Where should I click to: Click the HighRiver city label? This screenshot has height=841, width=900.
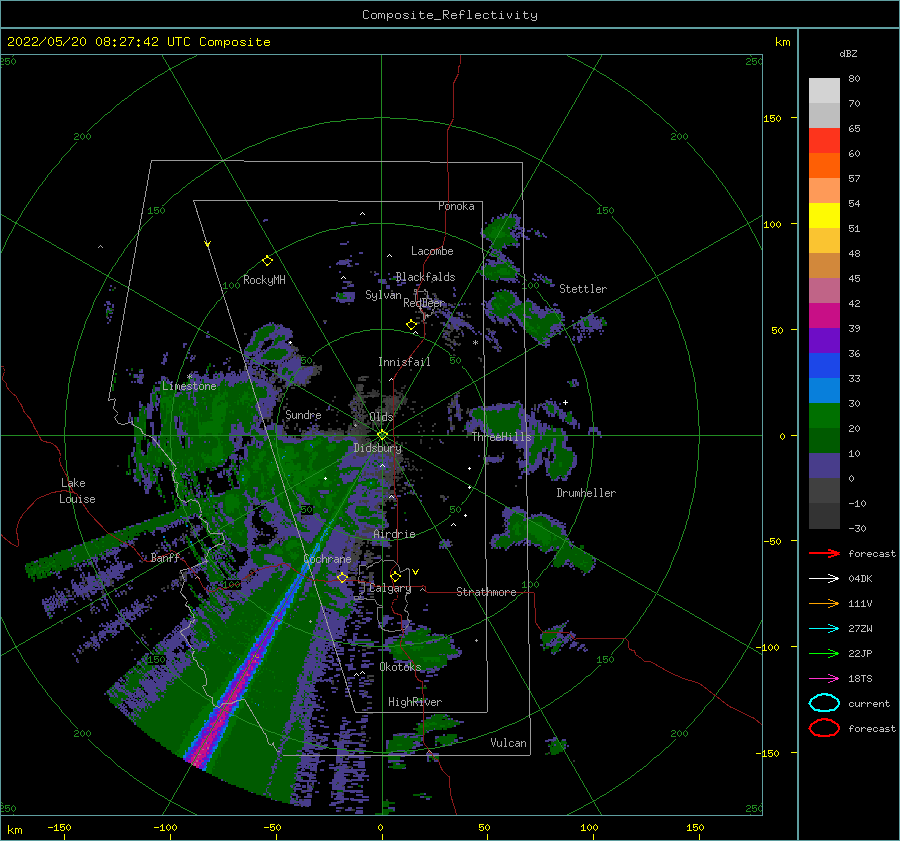click(415, 702)
